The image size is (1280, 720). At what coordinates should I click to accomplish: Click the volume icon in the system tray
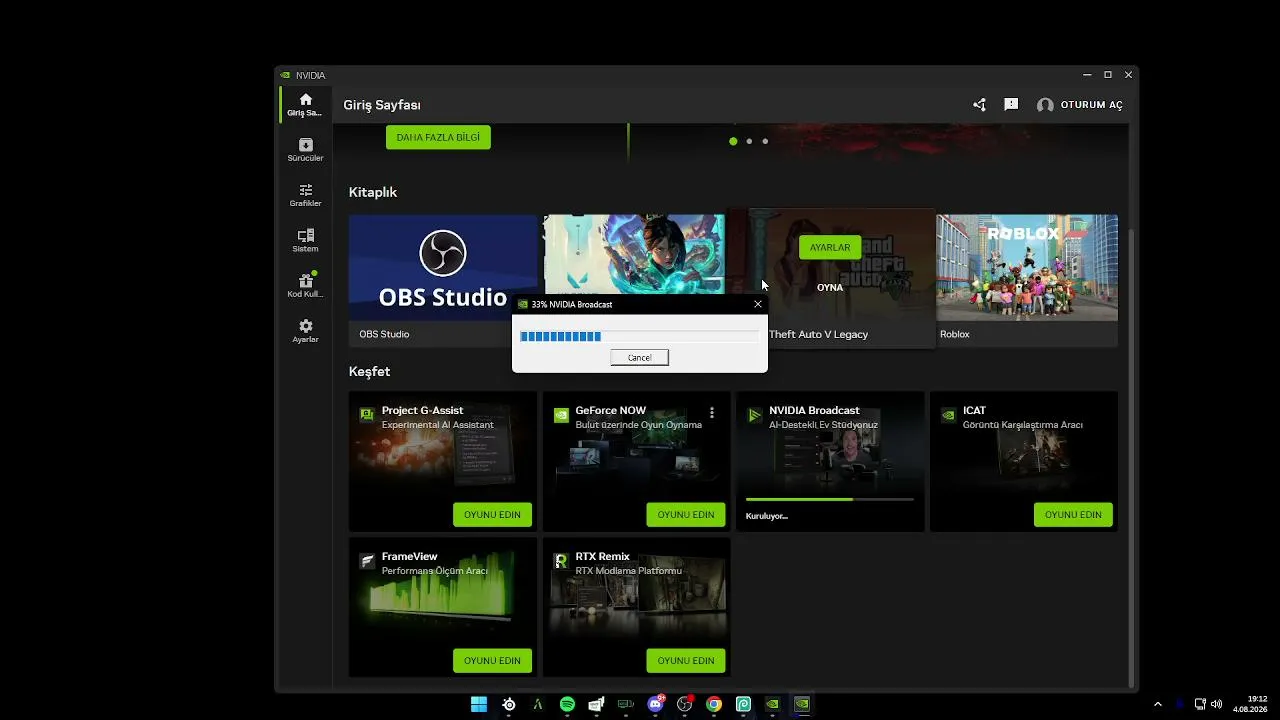1216,704
